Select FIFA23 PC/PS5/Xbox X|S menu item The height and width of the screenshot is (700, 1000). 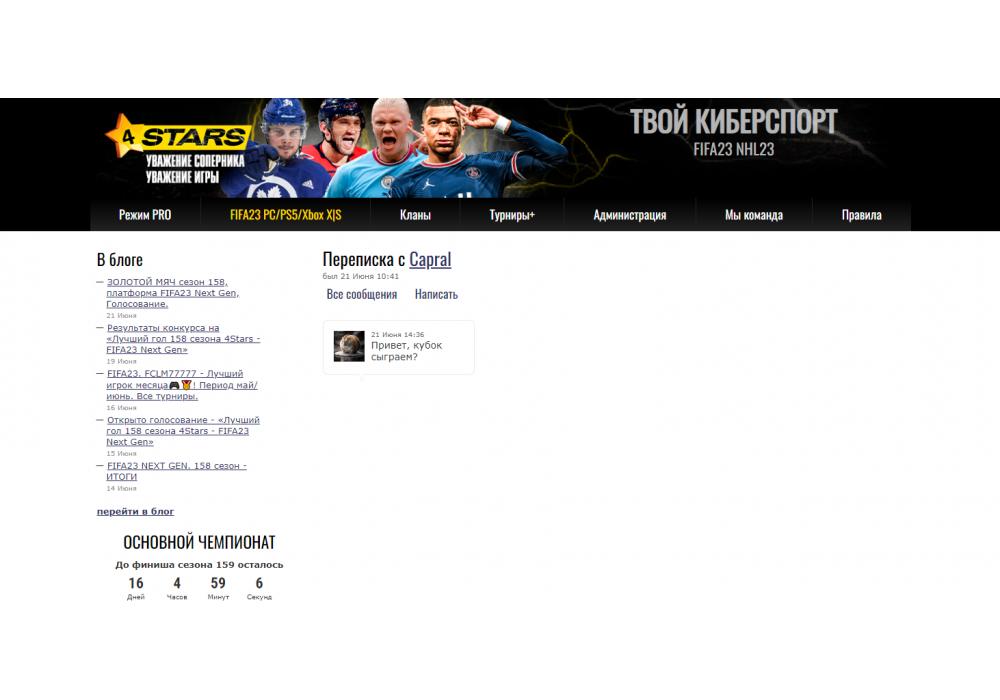point(286,215)
